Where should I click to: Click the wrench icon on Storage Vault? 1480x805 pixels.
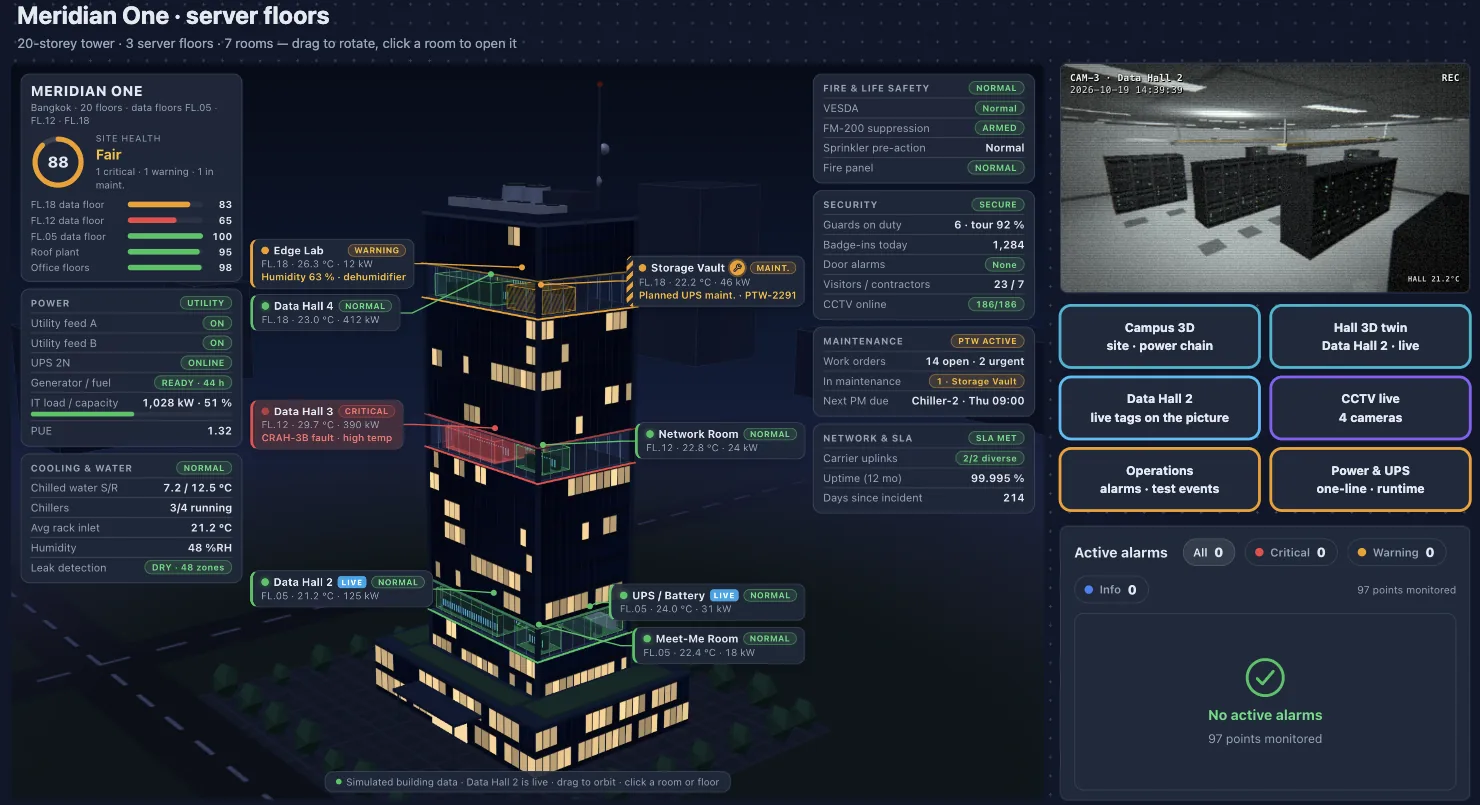pos(737,267)
